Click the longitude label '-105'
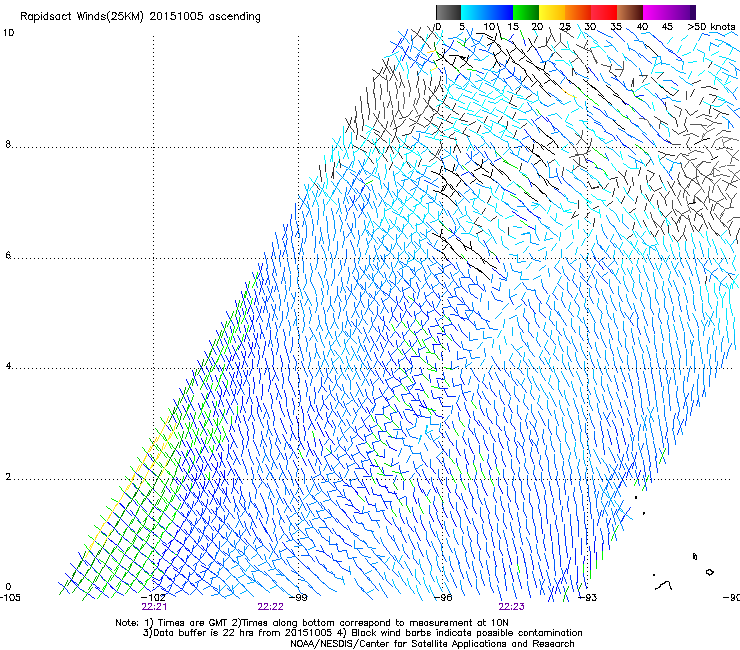The width and height of the screenshot is (740, 650). (x=10, y=598)
